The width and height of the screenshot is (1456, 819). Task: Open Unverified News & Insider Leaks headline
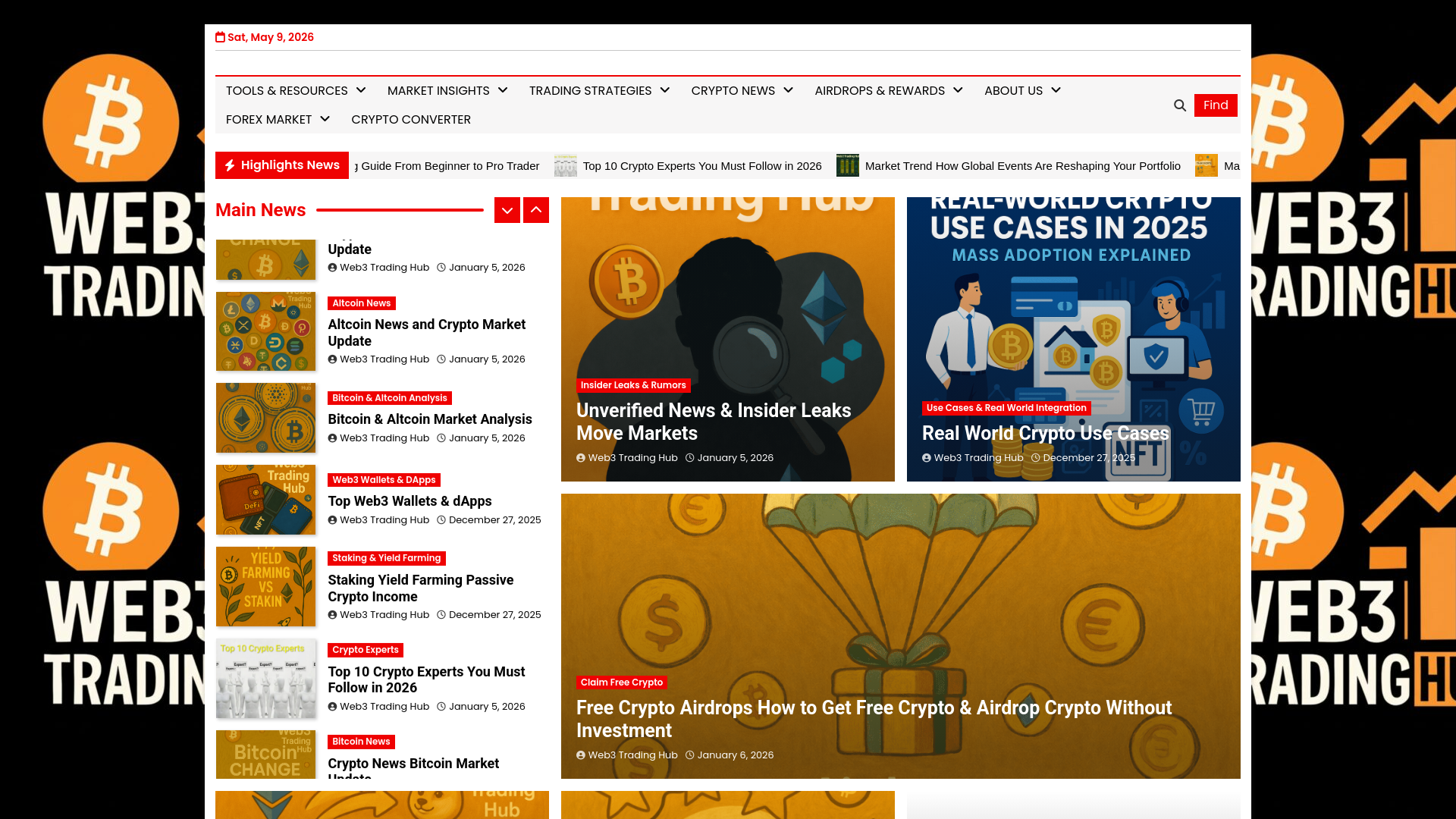[x=714, y=422]
